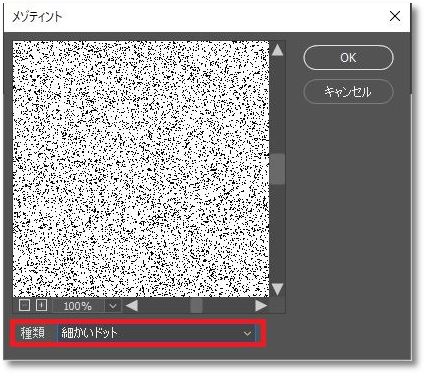
Task: Click the 100% zoom percentage field
Action: click(78, 306)
